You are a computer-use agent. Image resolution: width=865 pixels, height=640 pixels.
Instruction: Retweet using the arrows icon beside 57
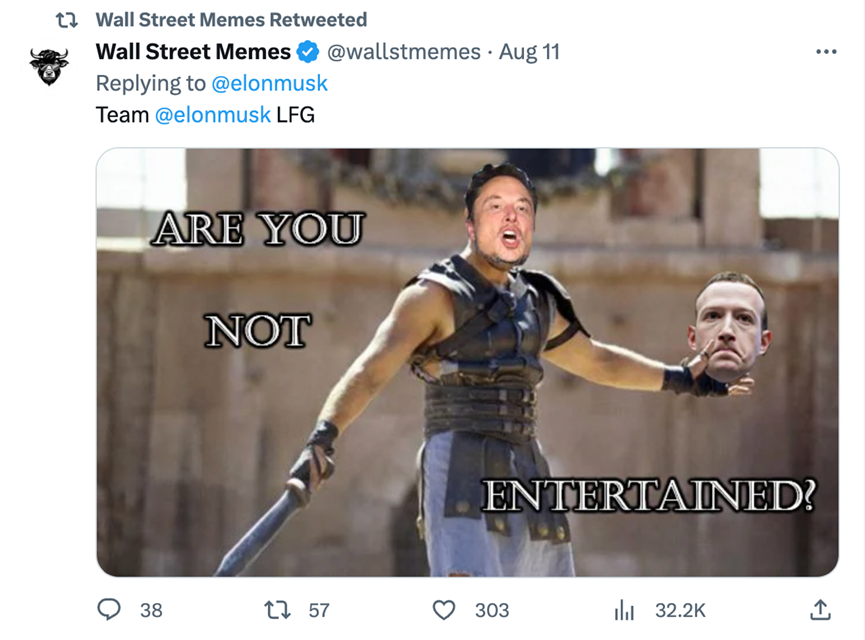[277, 610]
